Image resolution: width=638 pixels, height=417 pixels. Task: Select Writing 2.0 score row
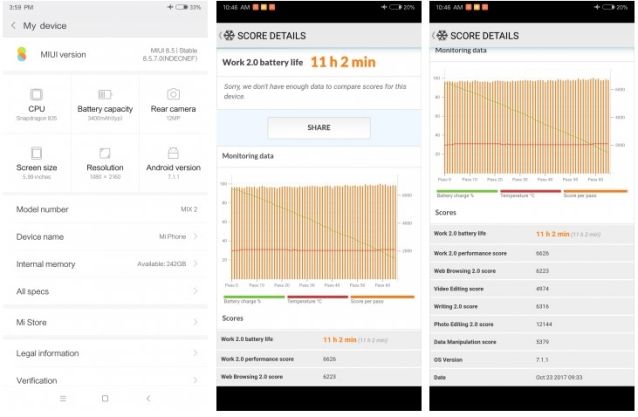(x=532, y=306)
